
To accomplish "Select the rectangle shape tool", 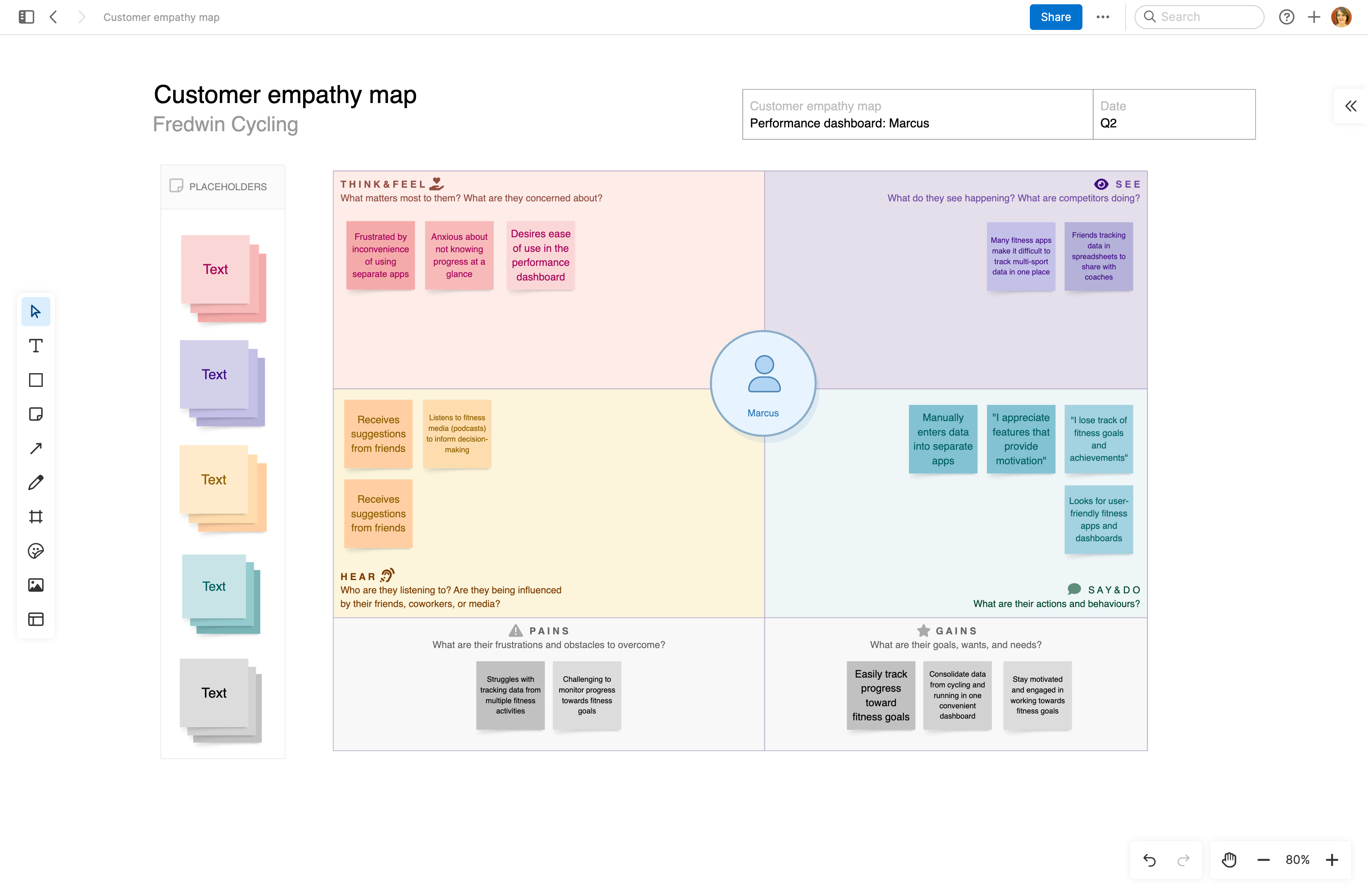I will 35,380.
